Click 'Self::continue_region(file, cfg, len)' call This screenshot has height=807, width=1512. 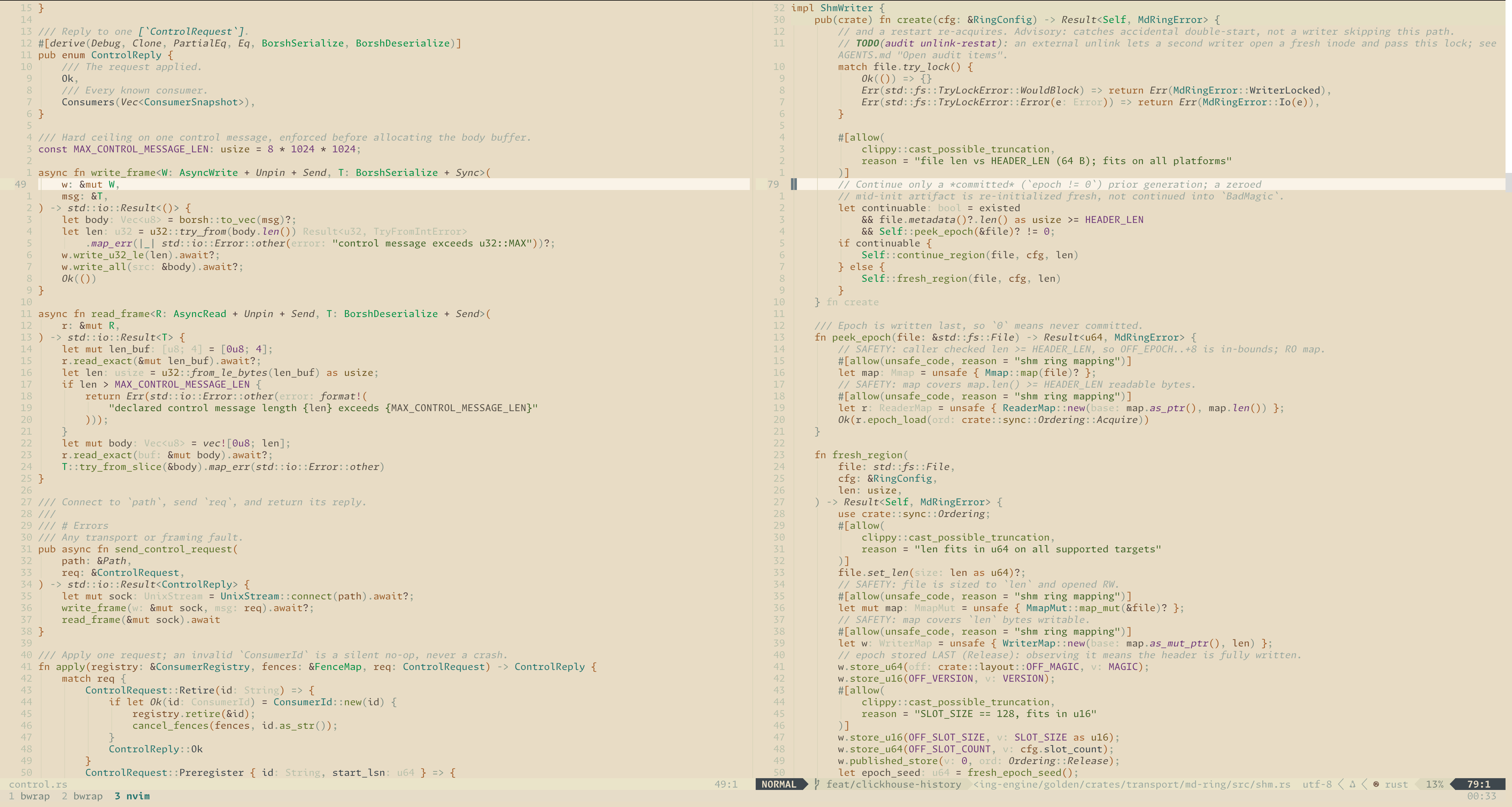point(970,255)
